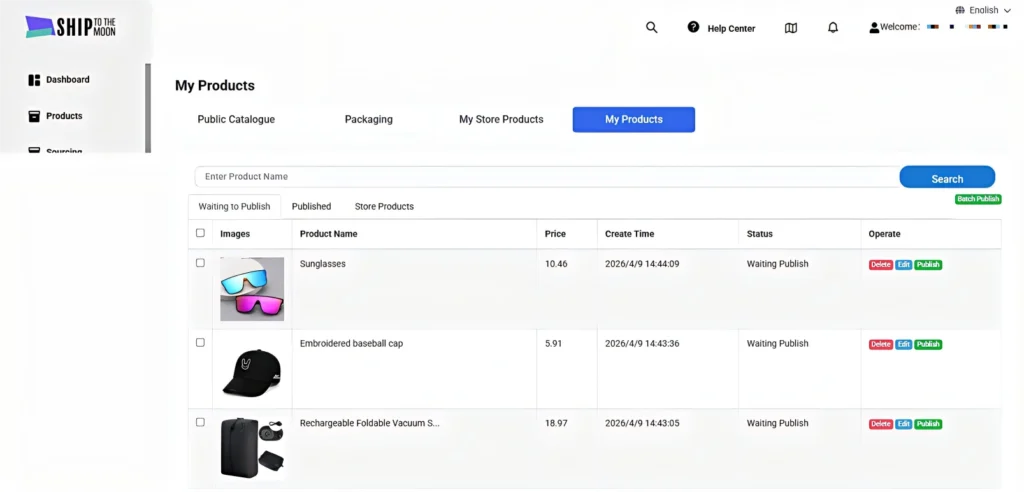Click the Product Name column header
Image resolution: width=1024 pixels, height=492 pixels.
click(x=328, y=234)
